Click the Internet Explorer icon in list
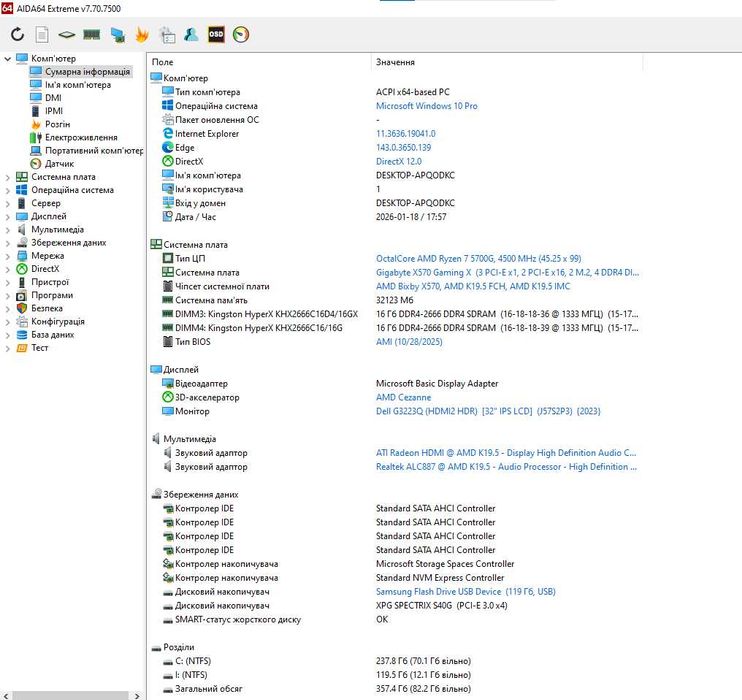 168,133
